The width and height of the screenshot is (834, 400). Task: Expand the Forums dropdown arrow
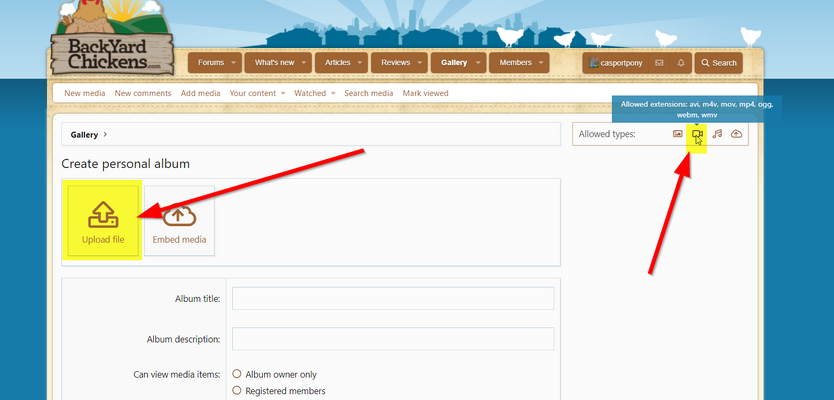[x=234, y=63]
